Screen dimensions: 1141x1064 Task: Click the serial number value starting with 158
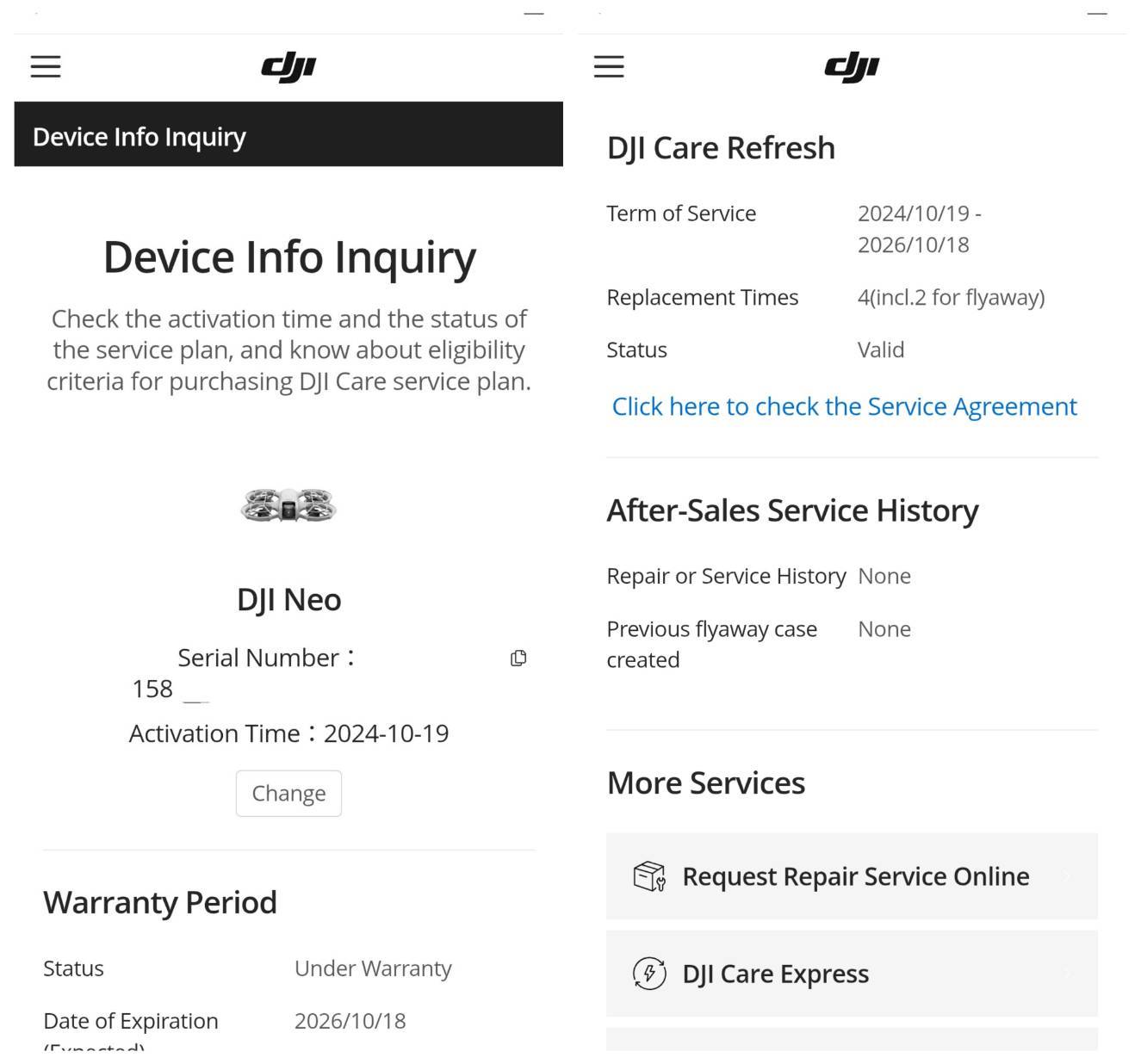(x=153, y=690)
